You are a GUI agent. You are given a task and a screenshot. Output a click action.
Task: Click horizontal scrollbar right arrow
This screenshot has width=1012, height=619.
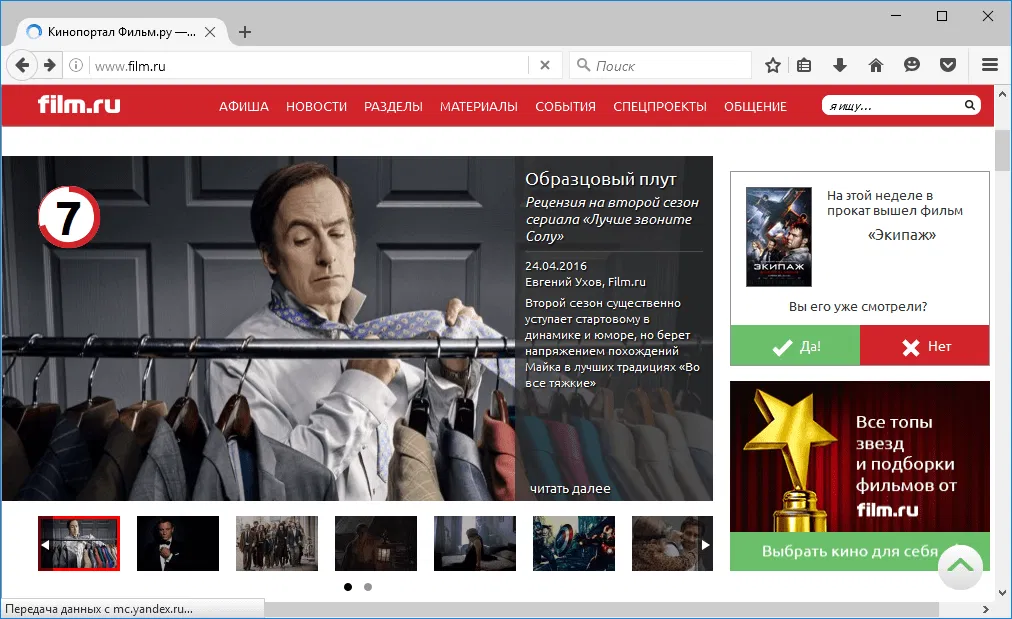click(986, 609)
